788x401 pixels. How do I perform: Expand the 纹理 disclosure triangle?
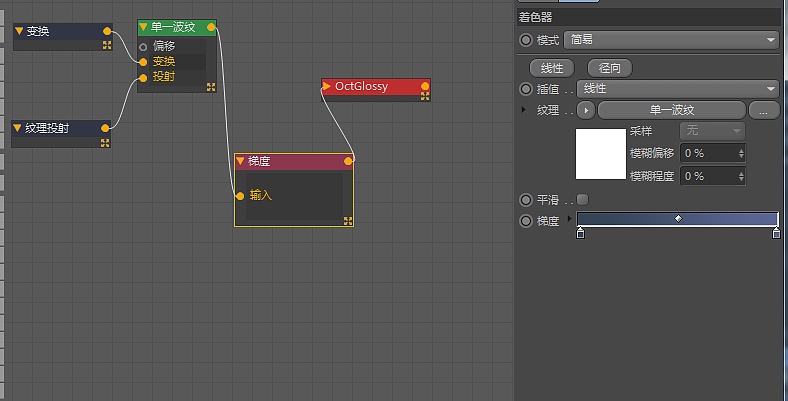524,110
